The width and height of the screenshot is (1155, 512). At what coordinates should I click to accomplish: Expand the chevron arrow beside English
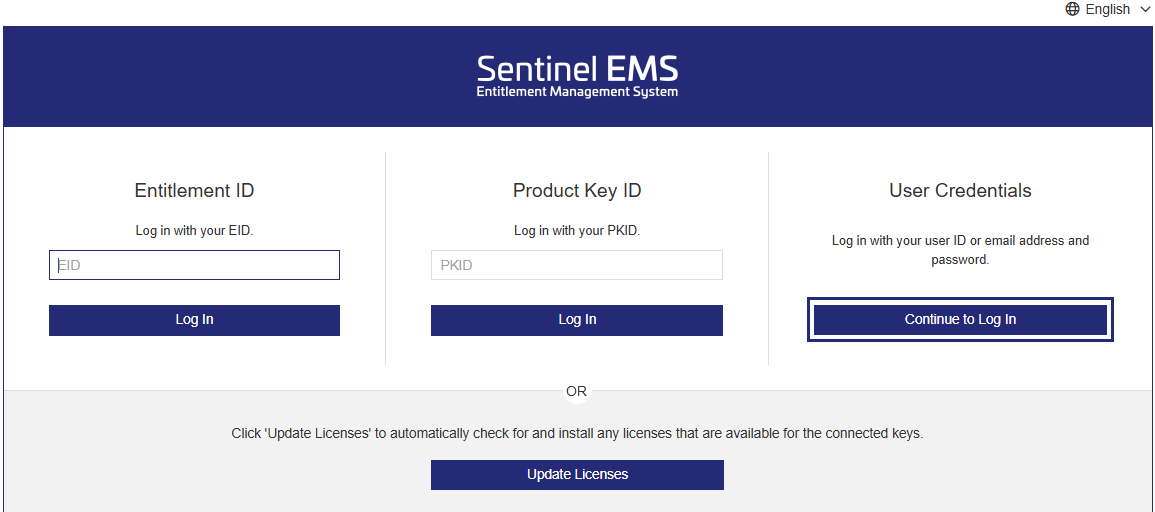pyautogui.click(x=1145, y=9)
